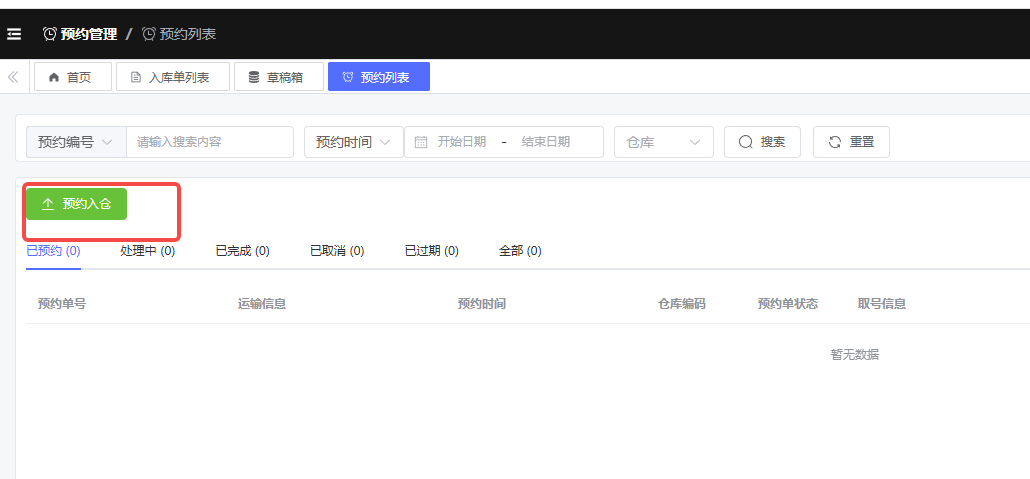
Task: Click the hamburger menu icon
Action: tap(14, 34)
